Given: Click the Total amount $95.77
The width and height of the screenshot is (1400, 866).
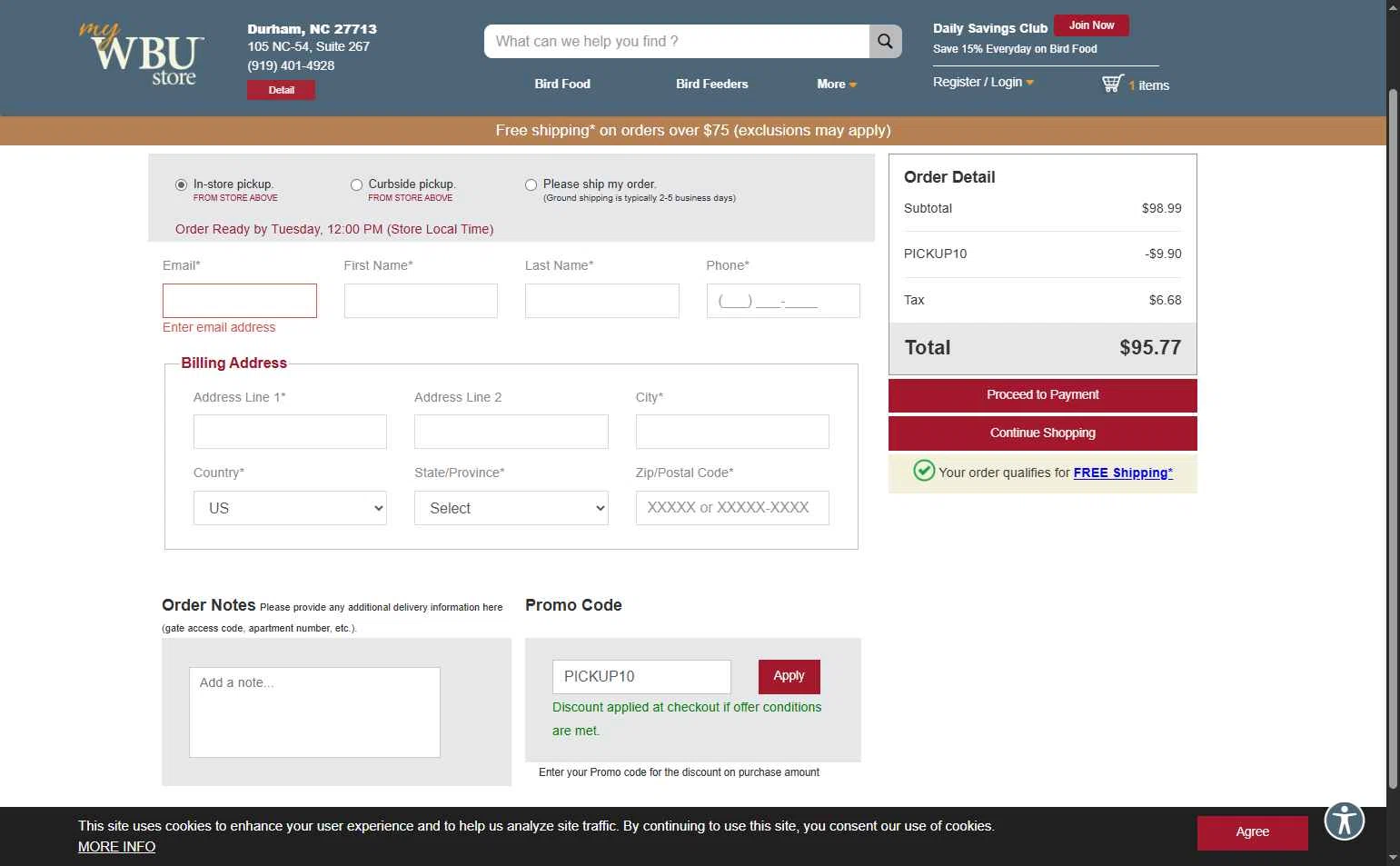Looking at the screenshot, I should pos(1150,347).
